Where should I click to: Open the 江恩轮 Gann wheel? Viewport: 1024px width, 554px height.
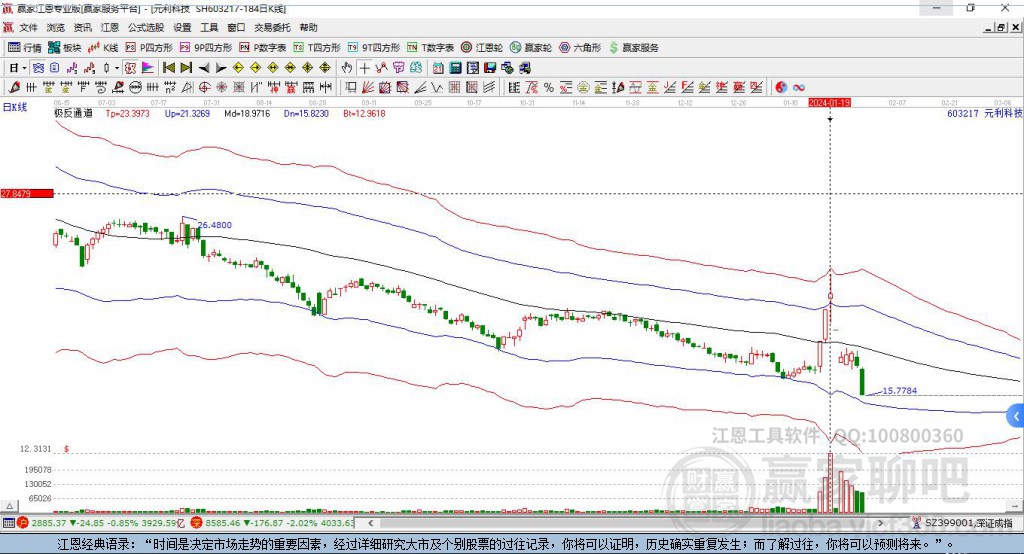point(482,48)
